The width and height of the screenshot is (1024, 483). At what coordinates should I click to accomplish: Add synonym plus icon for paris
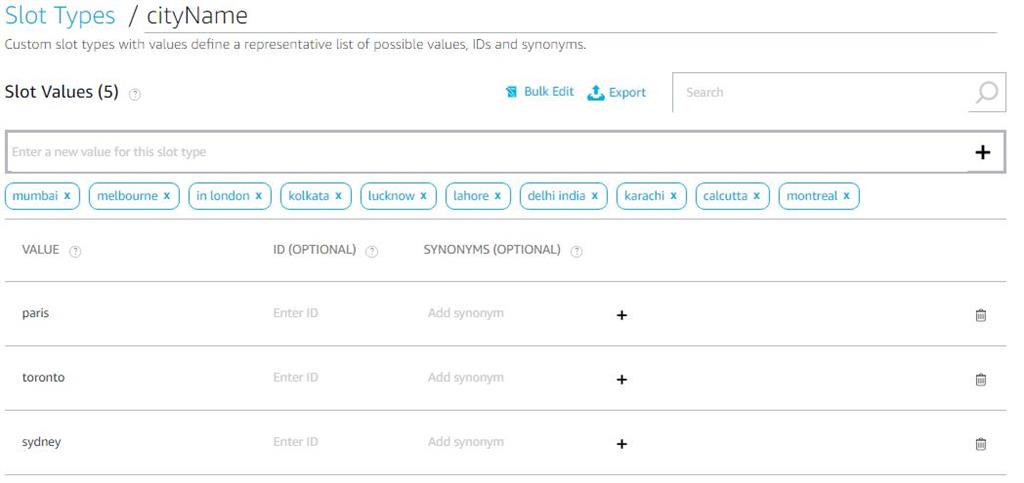pyautogui.click(x=621, y=315)
